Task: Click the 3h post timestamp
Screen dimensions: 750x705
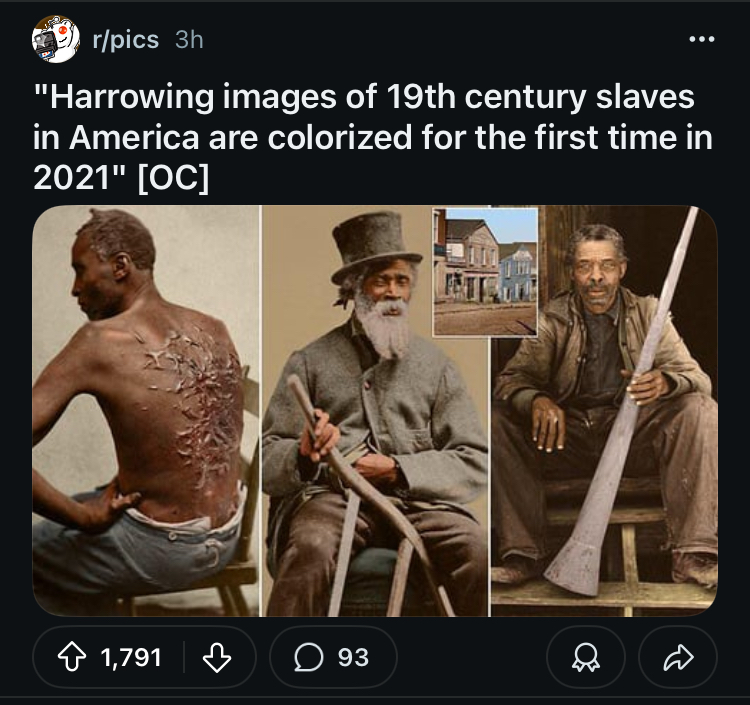Action: point(189,40)
